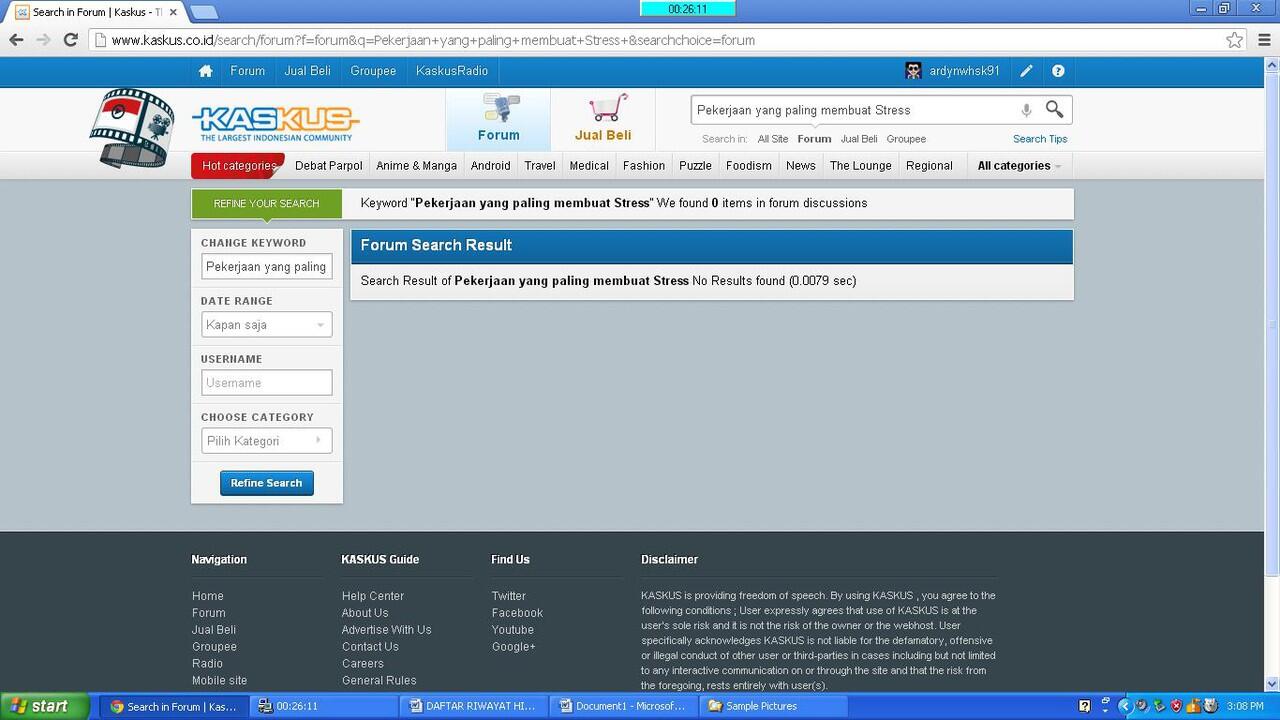Open the Fashion category
This screenshot has width=1280, height=720.
644,166
